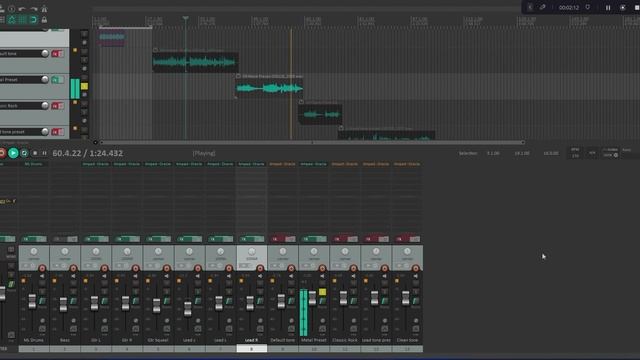Screen dimensions: 640x360
Task: Click the Gtr Squeal volume fader handle
Action: point(156,306)
